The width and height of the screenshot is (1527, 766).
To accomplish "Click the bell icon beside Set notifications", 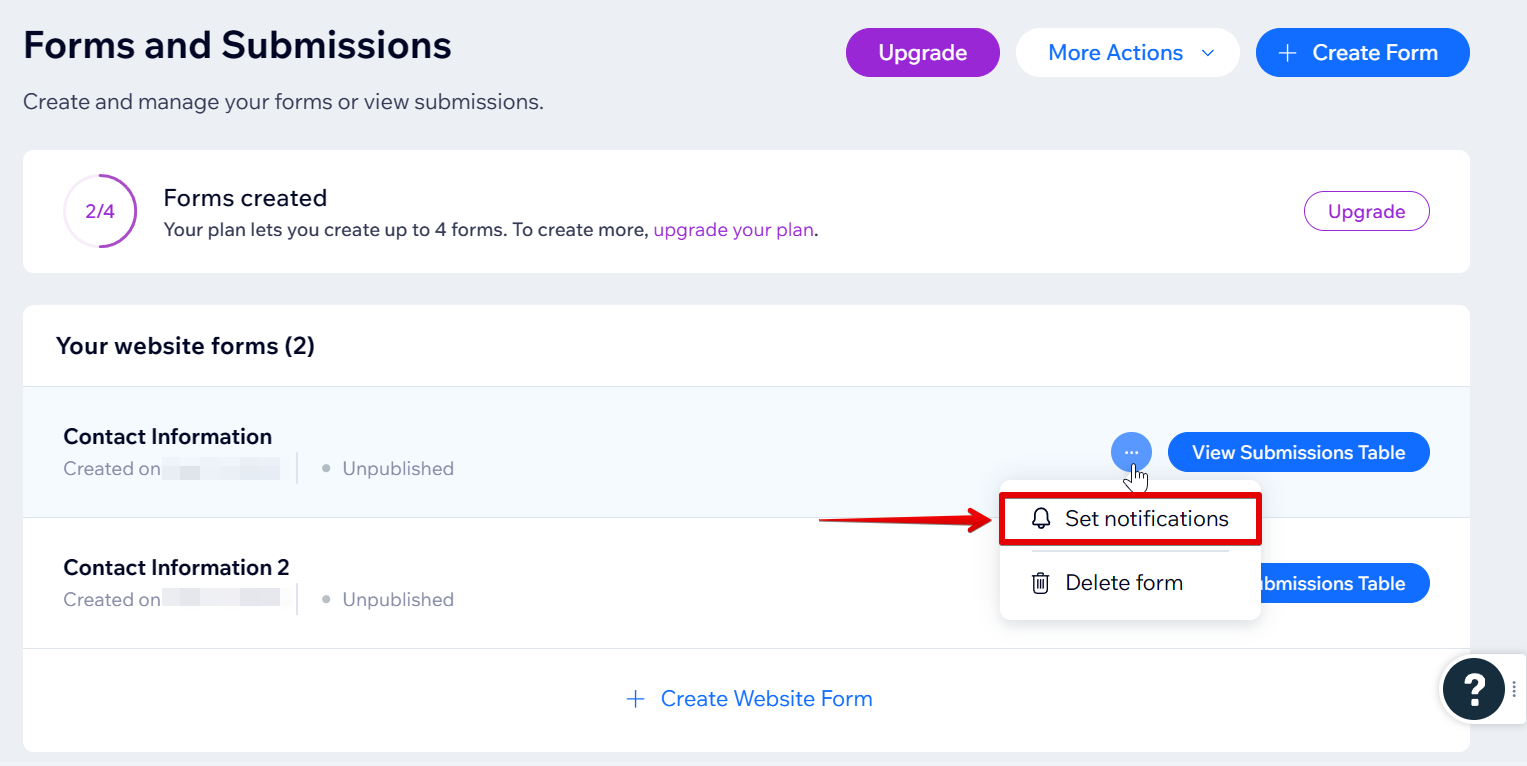I will (1041, 518).
